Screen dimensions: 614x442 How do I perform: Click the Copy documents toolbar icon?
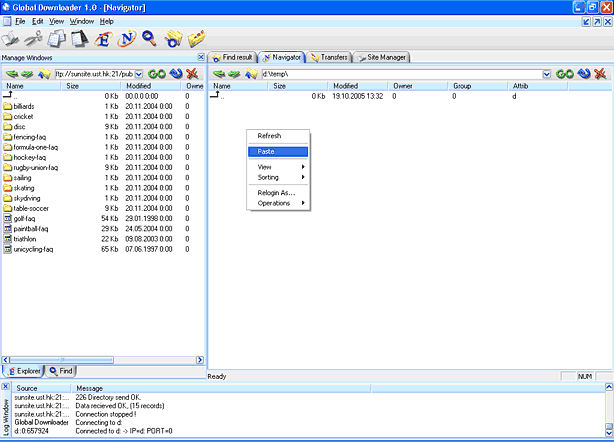point(57,39)
